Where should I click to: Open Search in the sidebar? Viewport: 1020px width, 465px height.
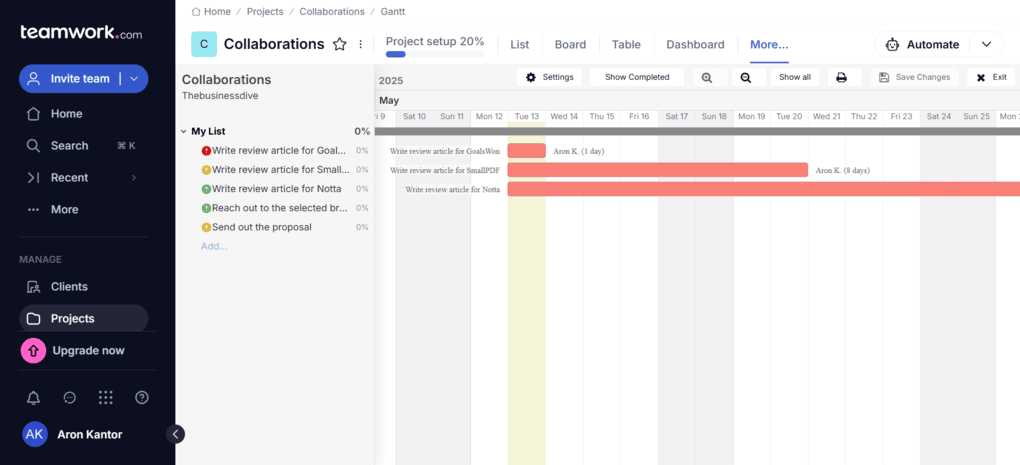[x=70, y=146]
